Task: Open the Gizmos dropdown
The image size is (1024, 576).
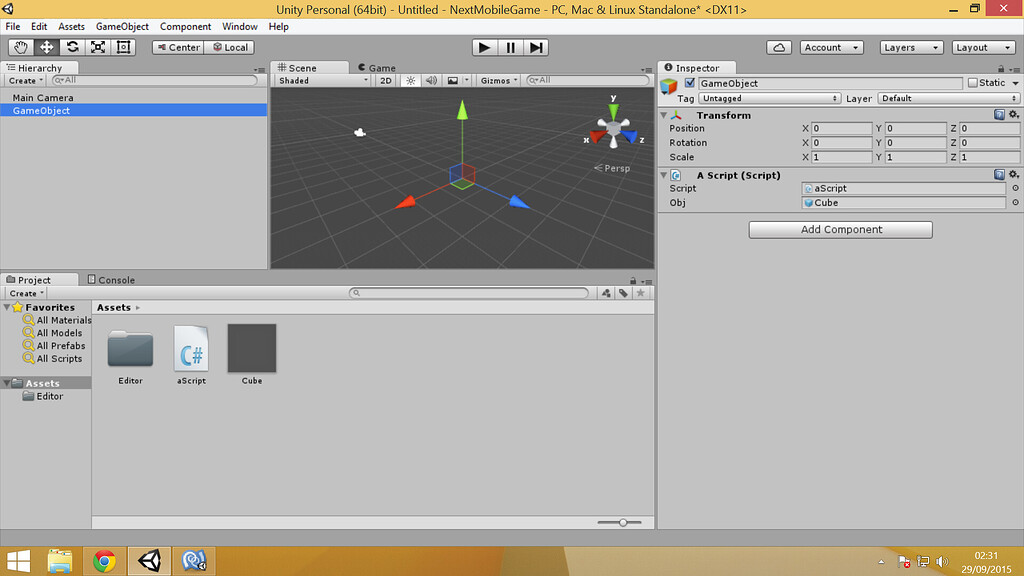Action: coord(497,80)
